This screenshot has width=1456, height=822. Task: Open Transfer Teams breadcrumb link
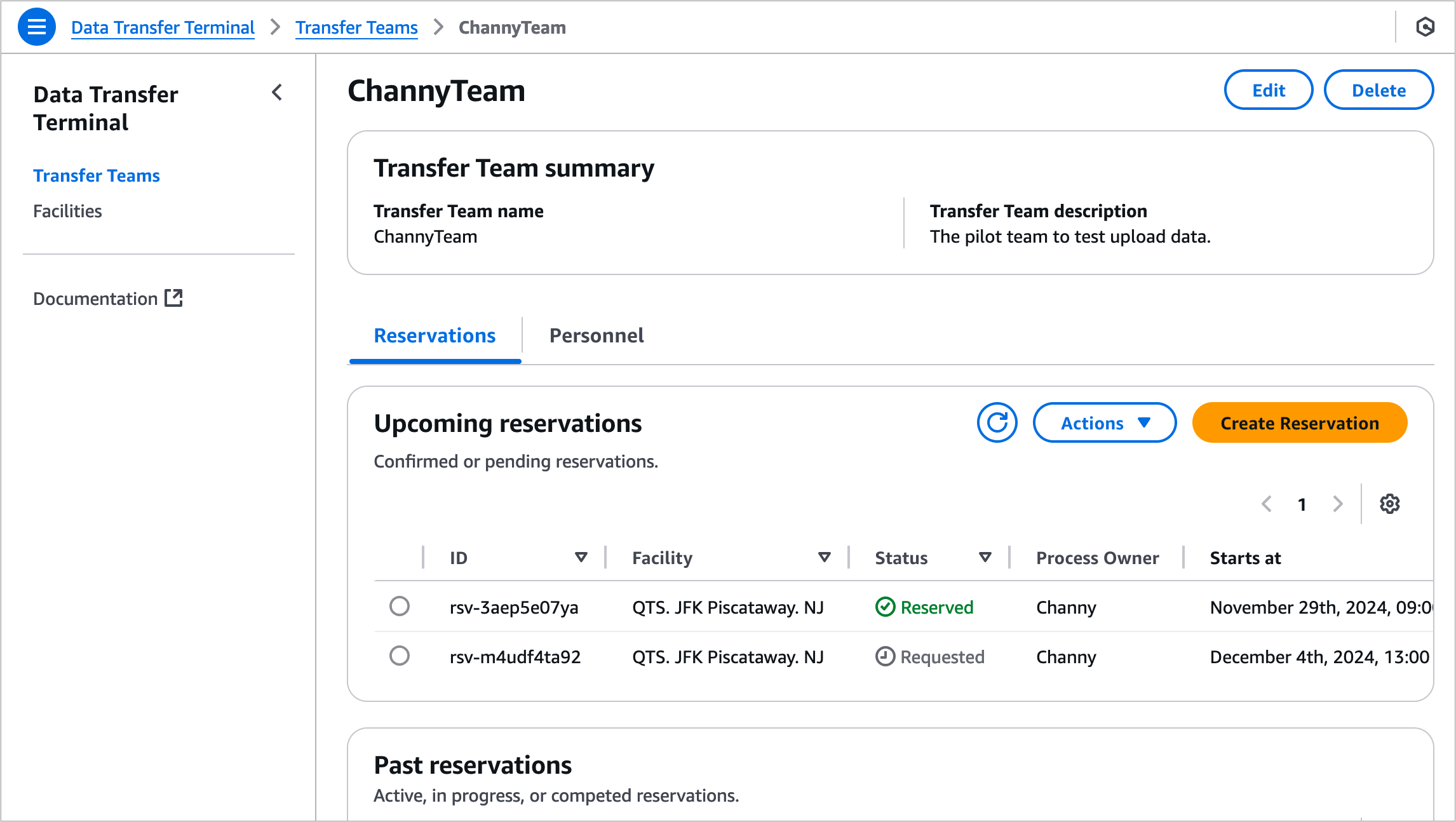[x=356, y=28]
